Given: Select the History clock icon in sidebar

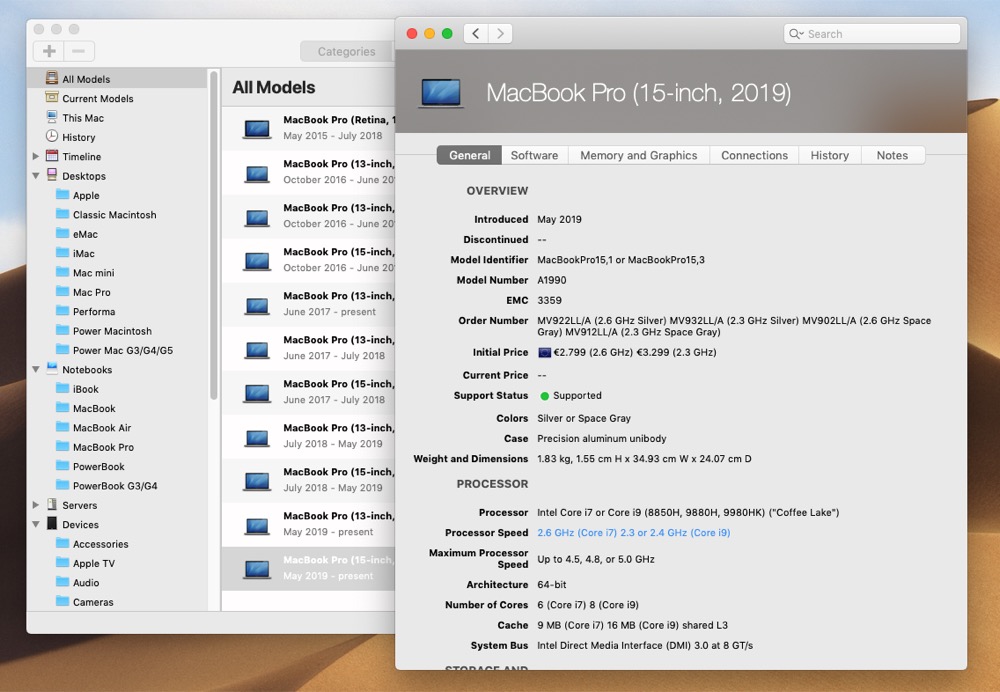Looking at the screenshot, I should click(52, 136).
